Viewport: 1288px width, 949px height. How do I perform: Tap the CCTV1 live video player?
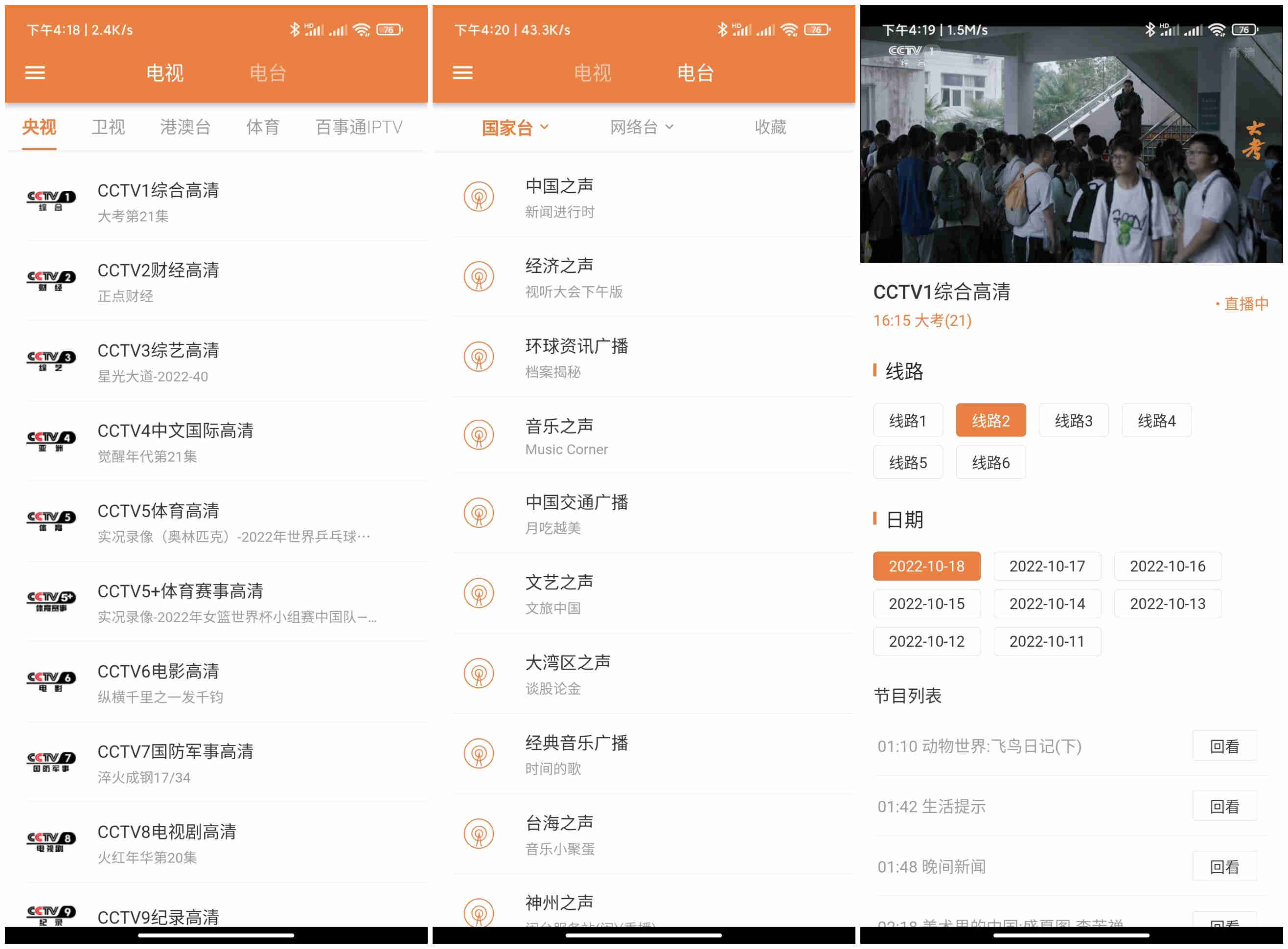1071,144
